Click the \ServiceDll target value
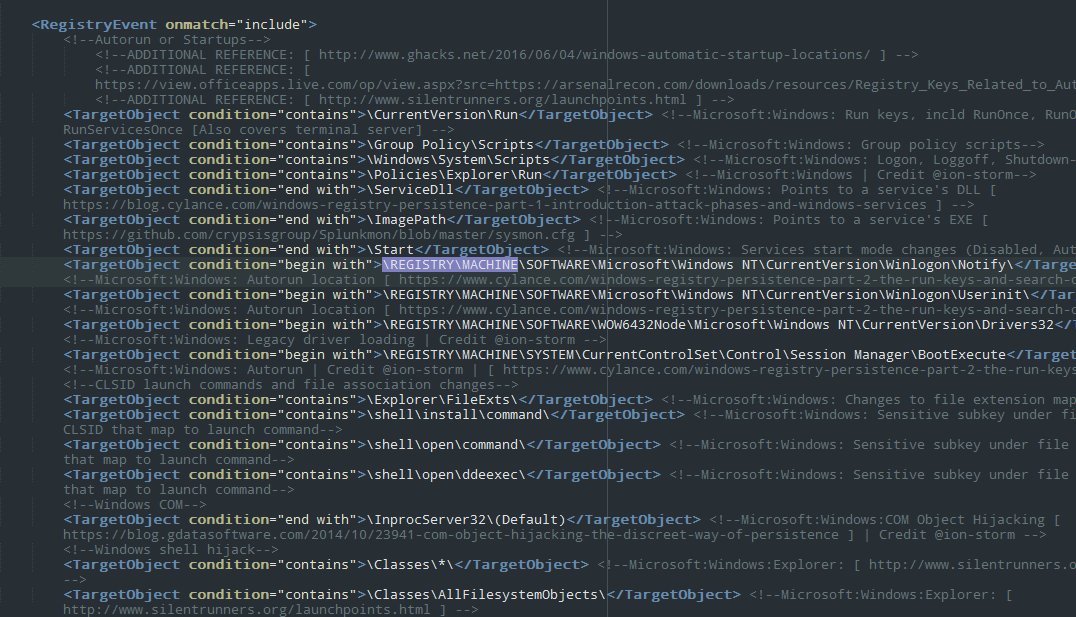 (x=410, y=190)
